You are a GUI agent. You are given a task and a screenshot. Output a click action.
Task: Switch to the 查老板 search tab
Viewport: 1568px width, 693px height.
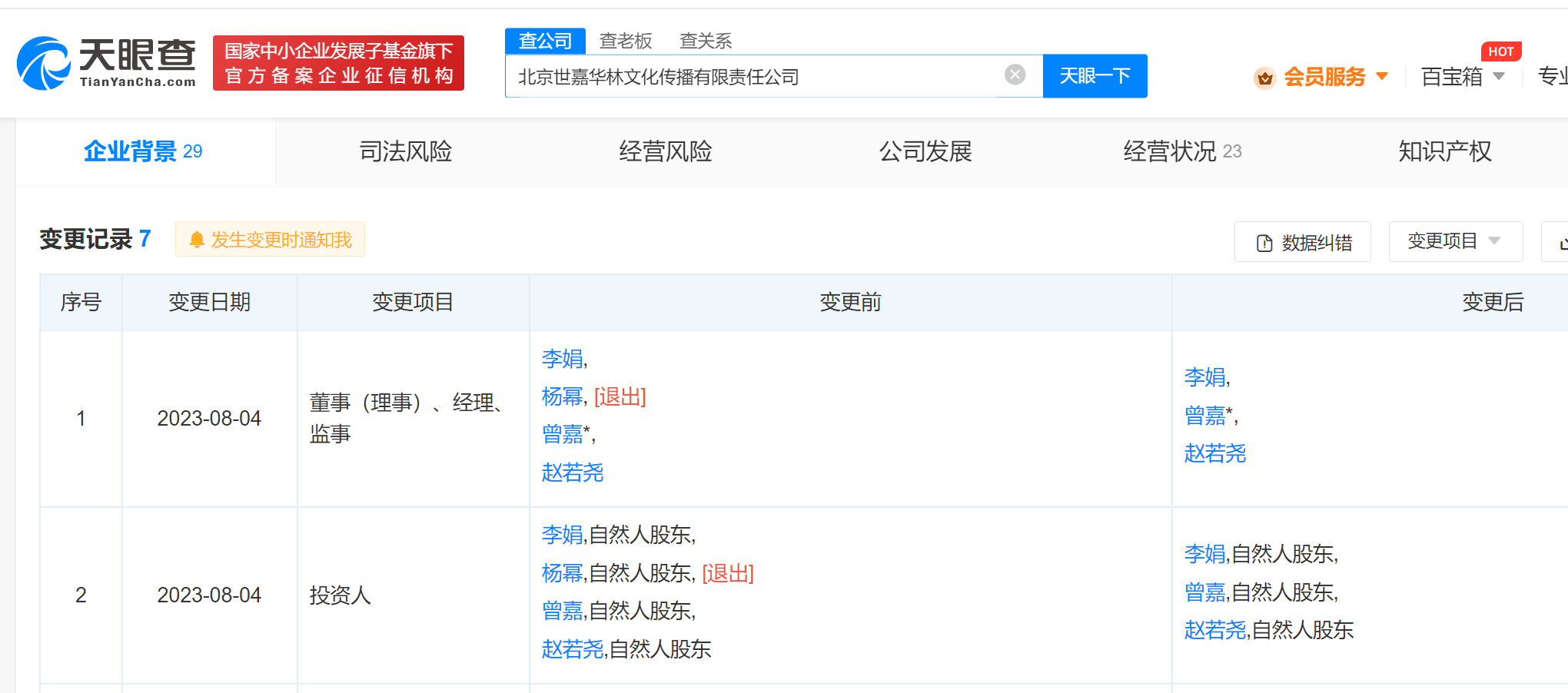(x=626, y=41)
